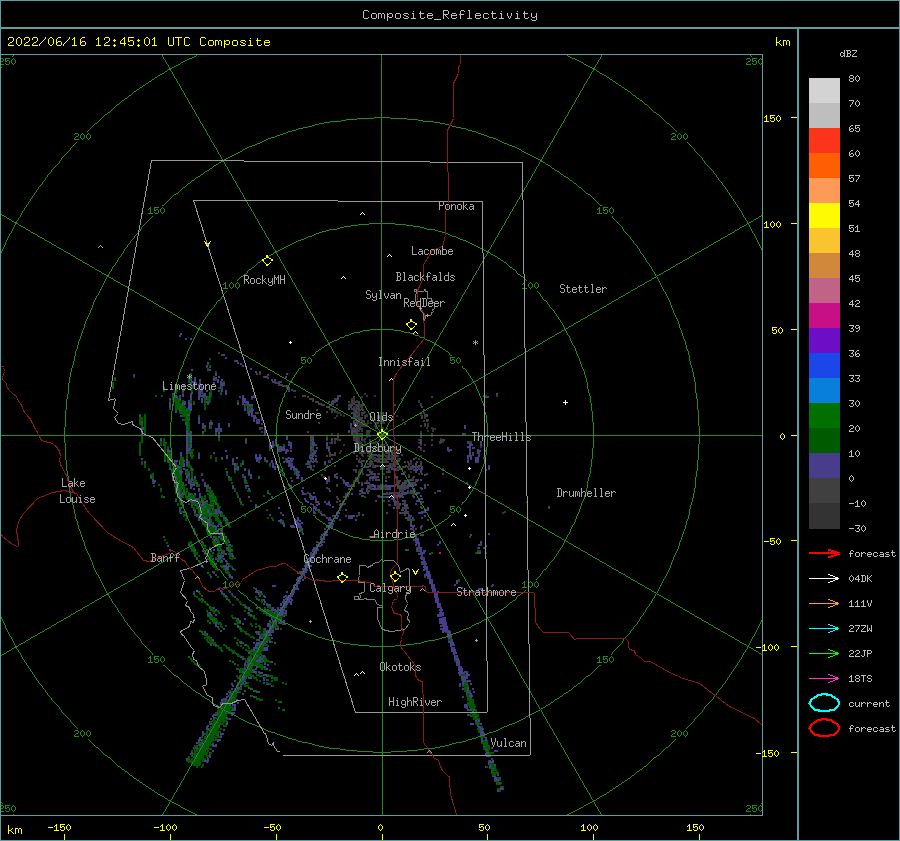Viewport: 900px width, 841px height.
Task: Click the Banff label
Action: [165, 557]
